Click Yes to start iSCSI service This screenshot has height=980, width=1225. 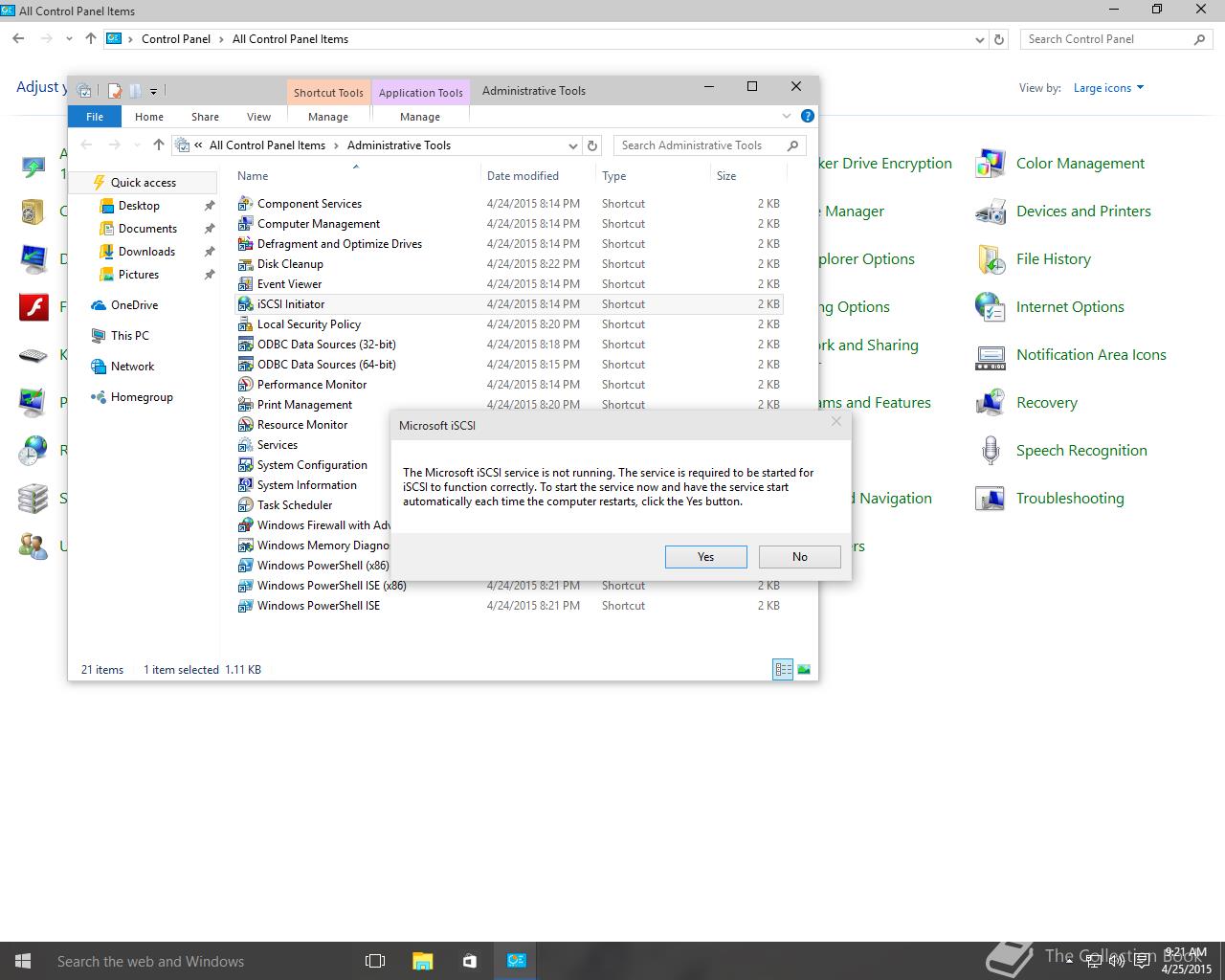click(x=706, y=557)
